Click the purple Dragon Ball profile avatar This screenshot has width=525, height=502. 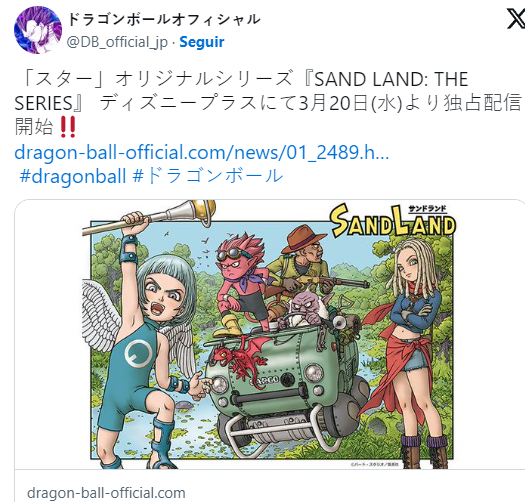pyautogui.click(x=38, y=30)
